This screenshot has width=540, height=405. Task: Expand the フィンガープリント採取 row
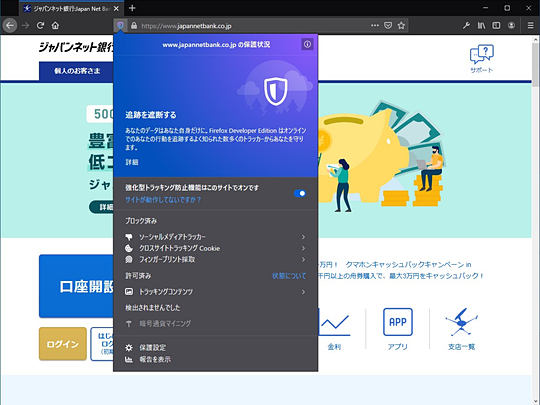(215, 259)
